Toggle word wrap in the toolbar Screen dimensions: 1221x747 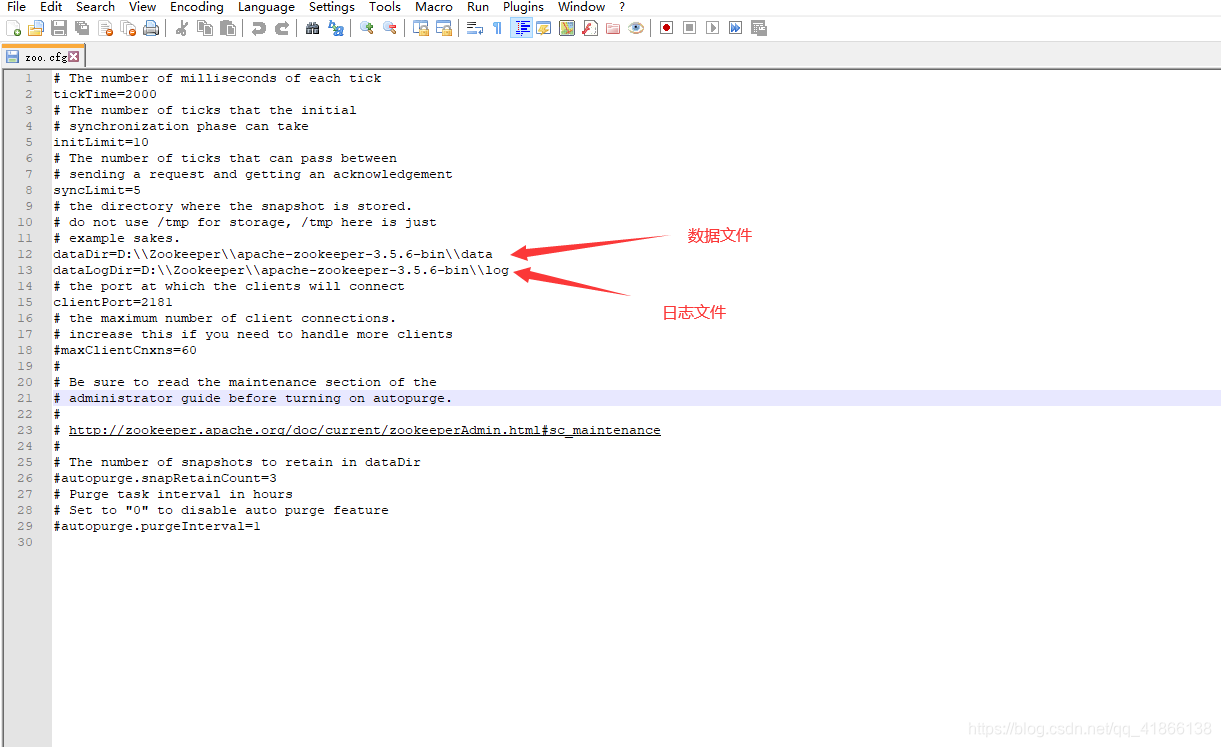[475, 28]
